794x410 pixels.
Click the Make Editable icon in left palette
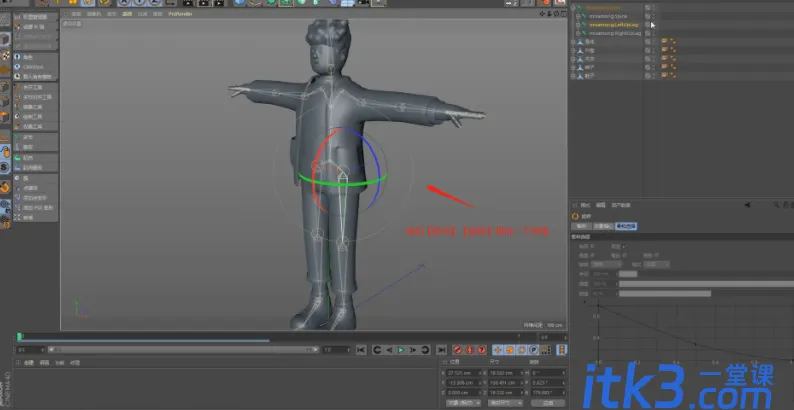(5, 20)
